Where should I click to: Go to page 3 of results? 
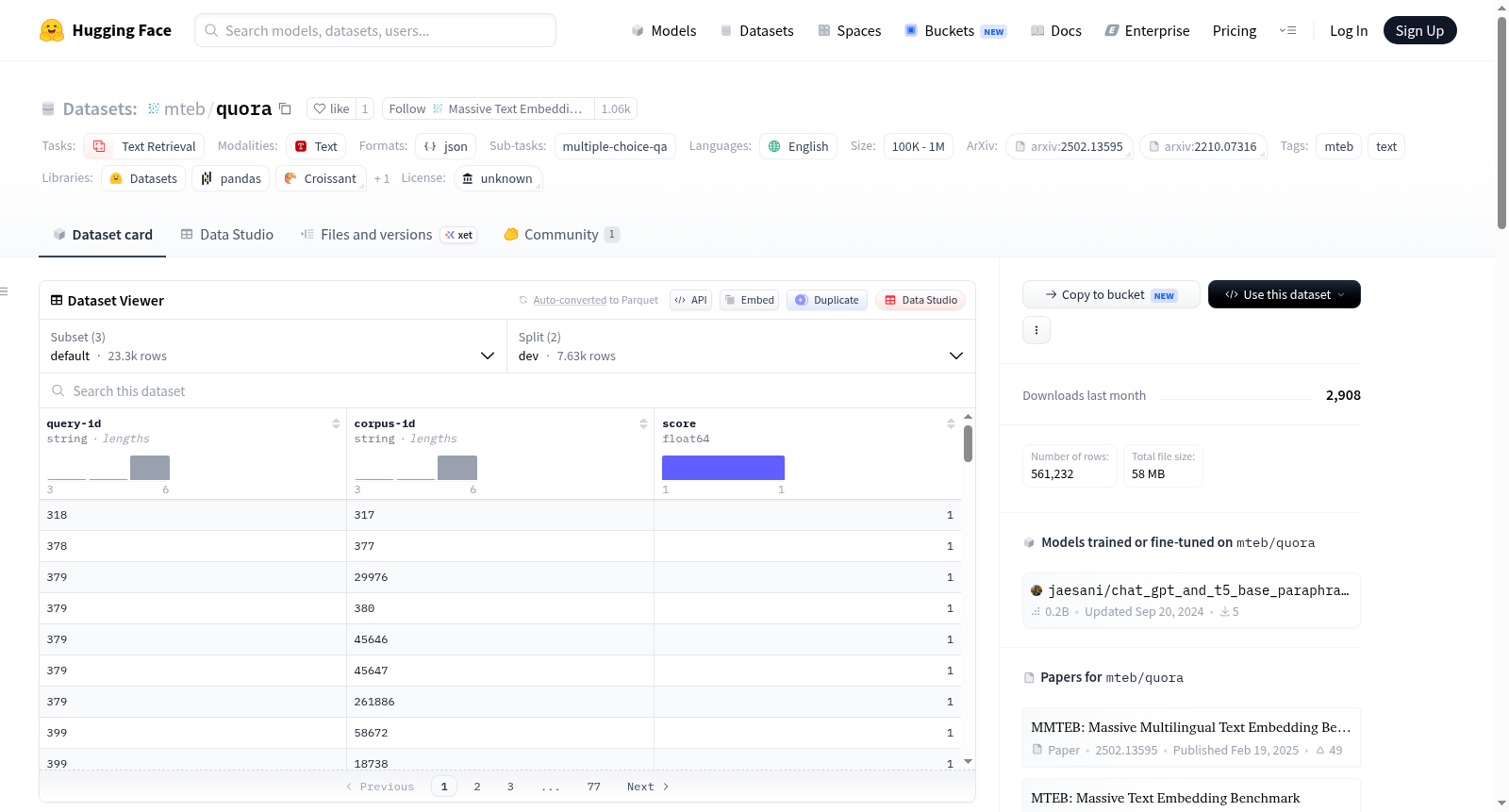510,787
